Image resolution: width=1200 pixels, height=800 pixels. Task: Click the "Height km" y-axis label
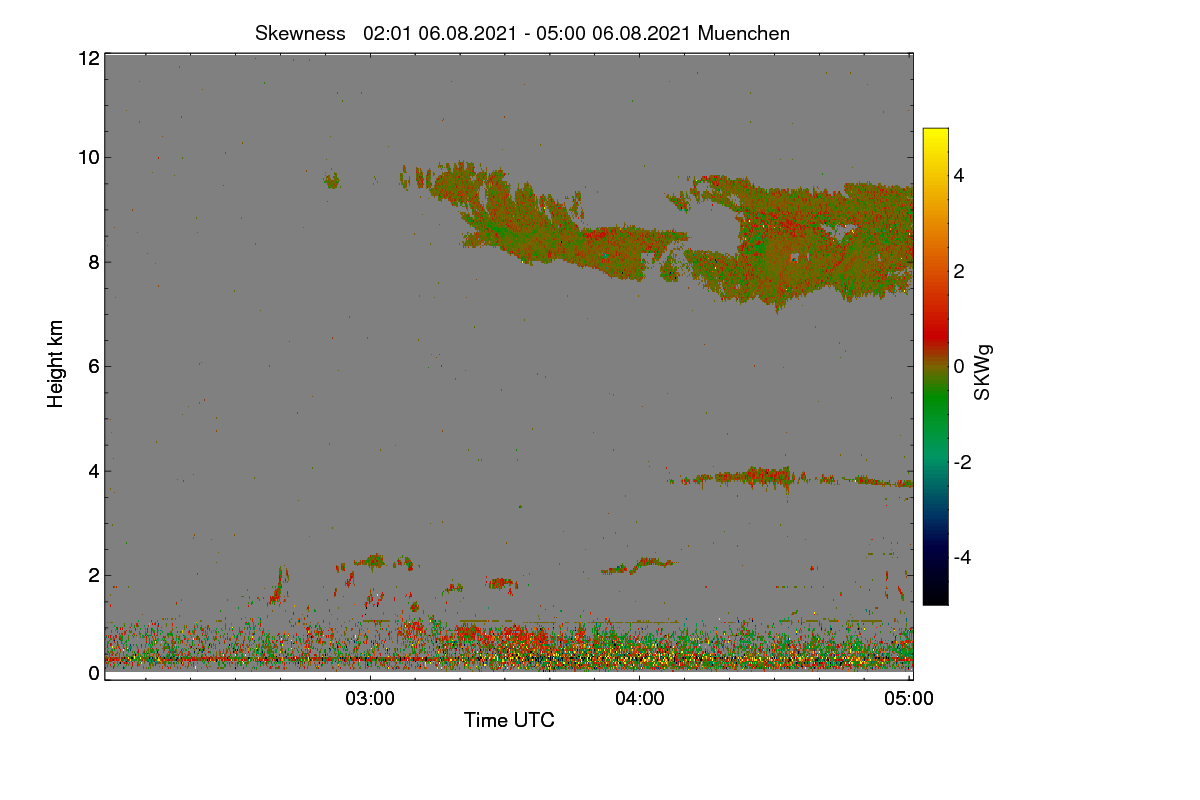56,364
